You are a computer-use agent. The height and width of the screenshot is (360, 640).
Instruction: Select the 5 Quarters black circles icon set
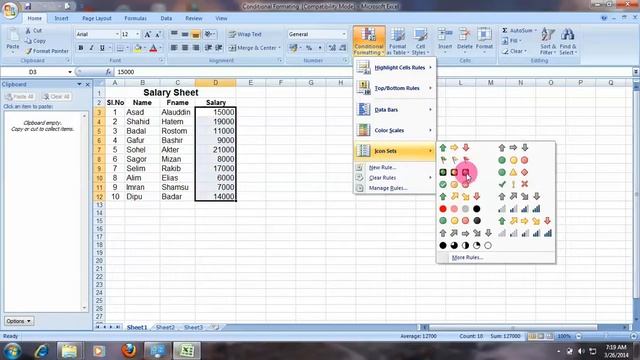465,246
